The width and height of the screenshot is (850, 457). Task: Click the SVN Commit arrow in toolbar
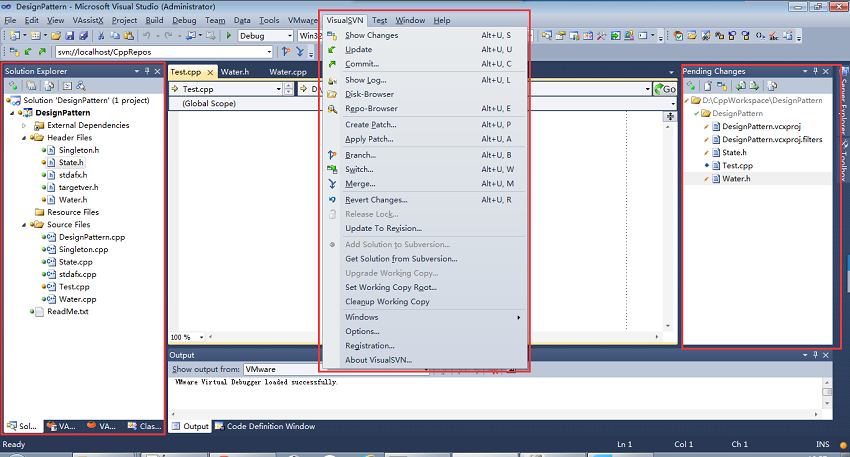click(x=42, y=52)
